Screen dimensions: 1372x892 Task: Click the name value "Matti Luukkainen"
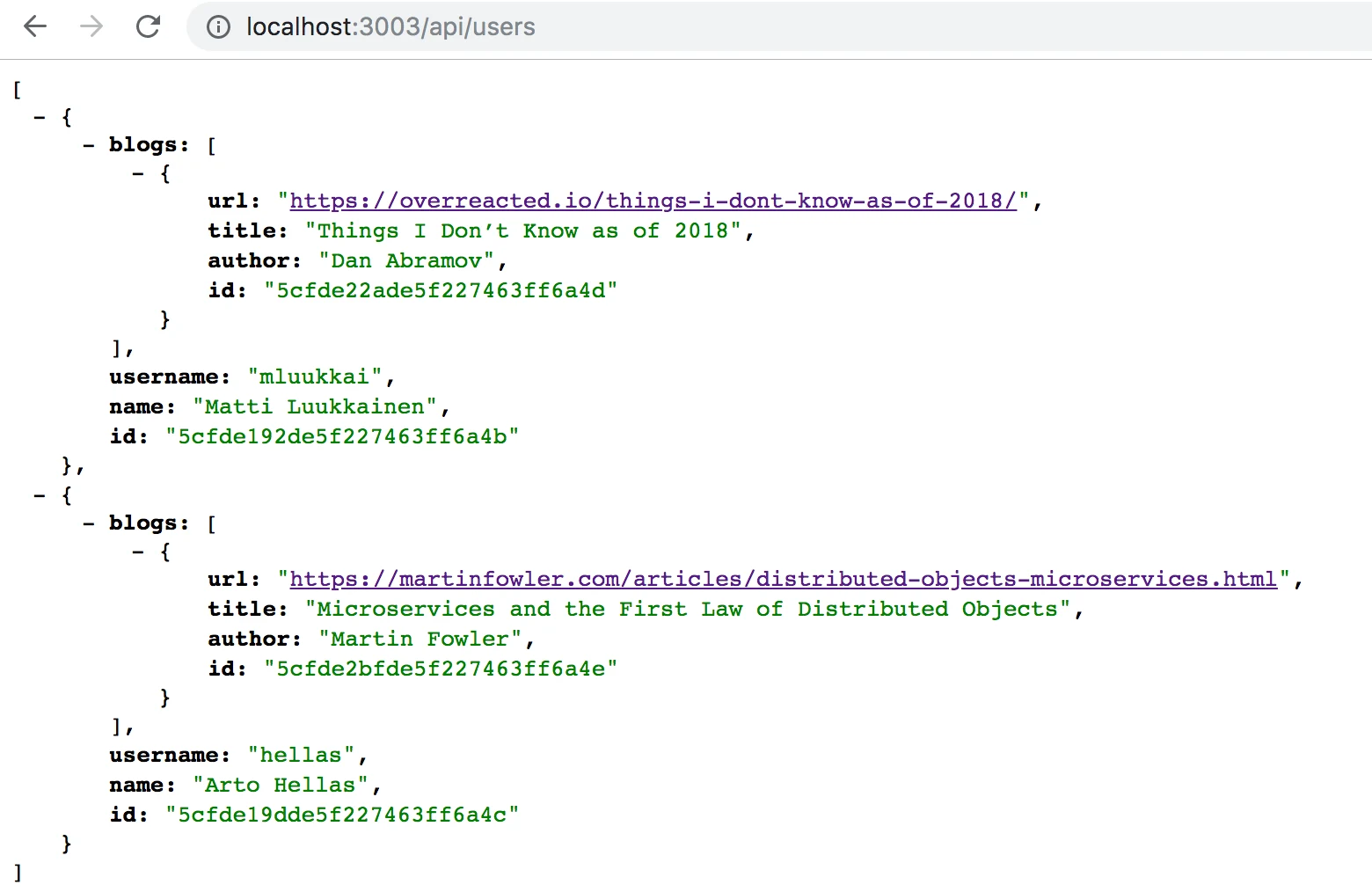(x=315, y=407)
